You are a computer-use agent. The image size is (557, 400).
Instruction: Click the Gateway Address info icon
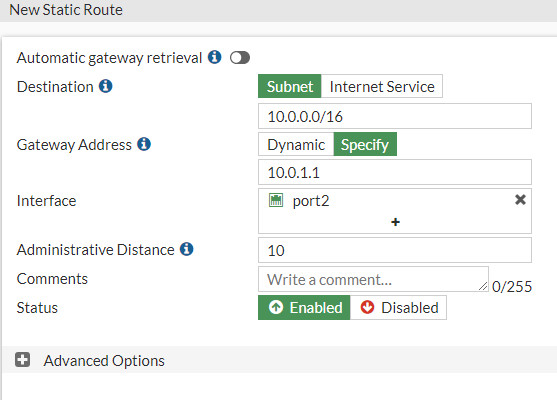[x=144, y=144]
